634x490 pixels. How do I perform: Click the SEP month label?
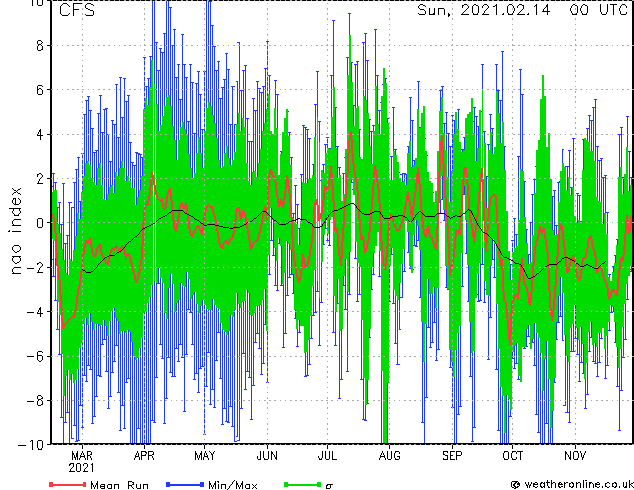point(452,456)
